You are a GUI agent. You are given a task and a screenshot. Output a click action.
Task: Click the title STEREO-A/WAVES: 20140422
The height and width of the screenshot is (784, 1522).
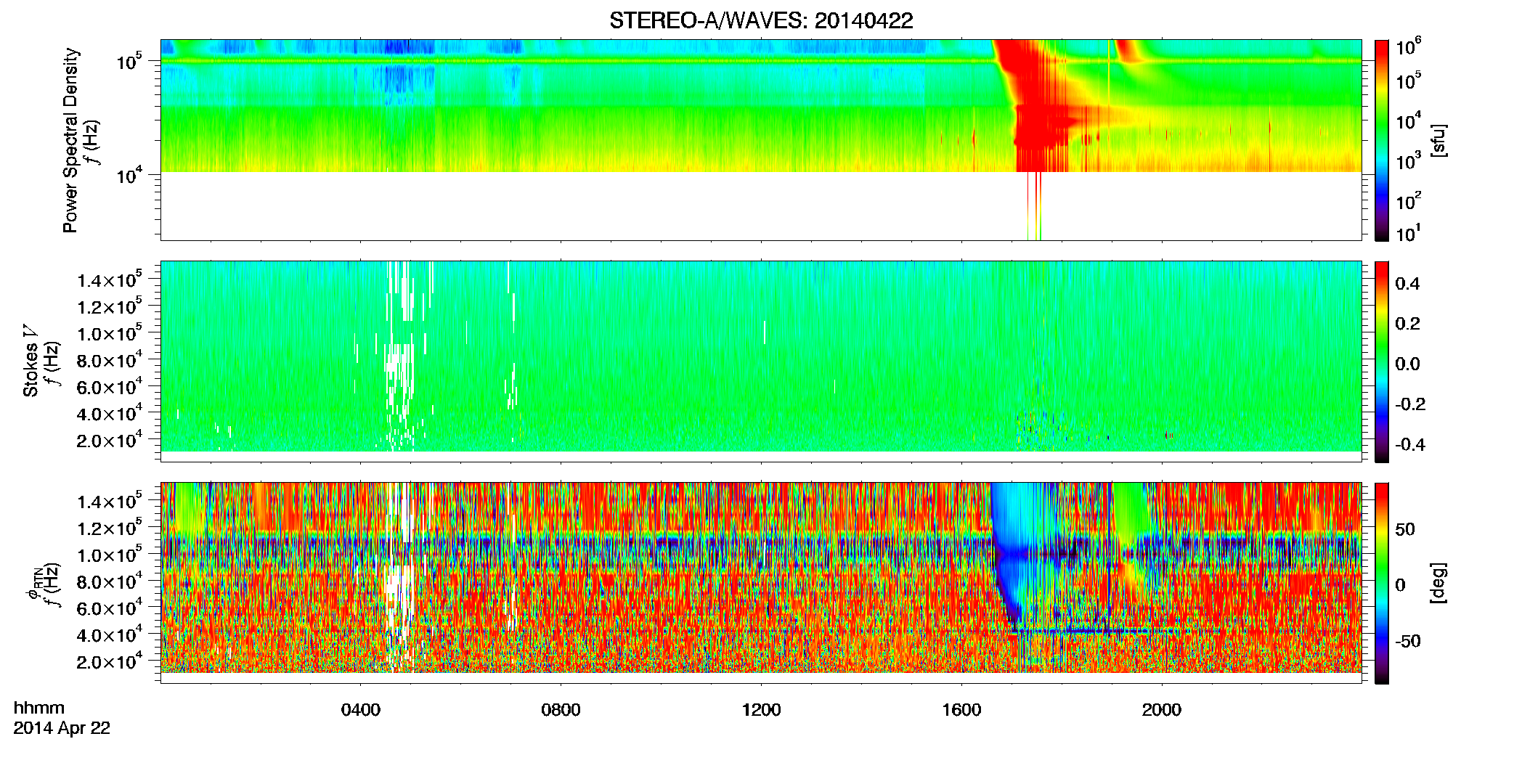click(761, 20)
